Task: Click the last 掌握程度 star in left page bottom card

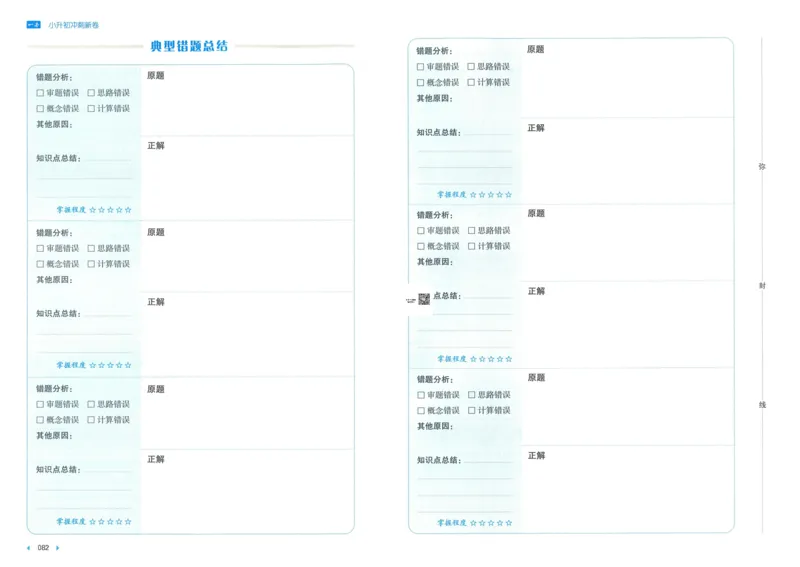Action: [x=128, y=522]
